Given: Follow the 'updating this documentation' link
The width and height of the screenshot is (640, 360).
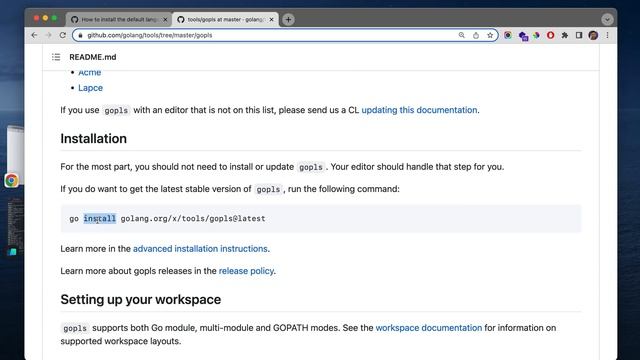Looking at the screenshot, I should click(x=419, y=110).
